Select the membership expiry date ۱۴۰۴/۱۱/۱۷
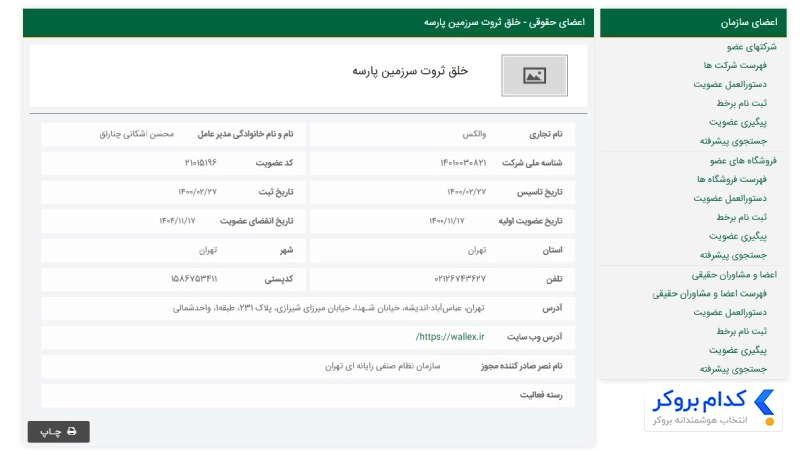Image resolution: width=800 pixels, height=450 pixels. tap(177, 221)
